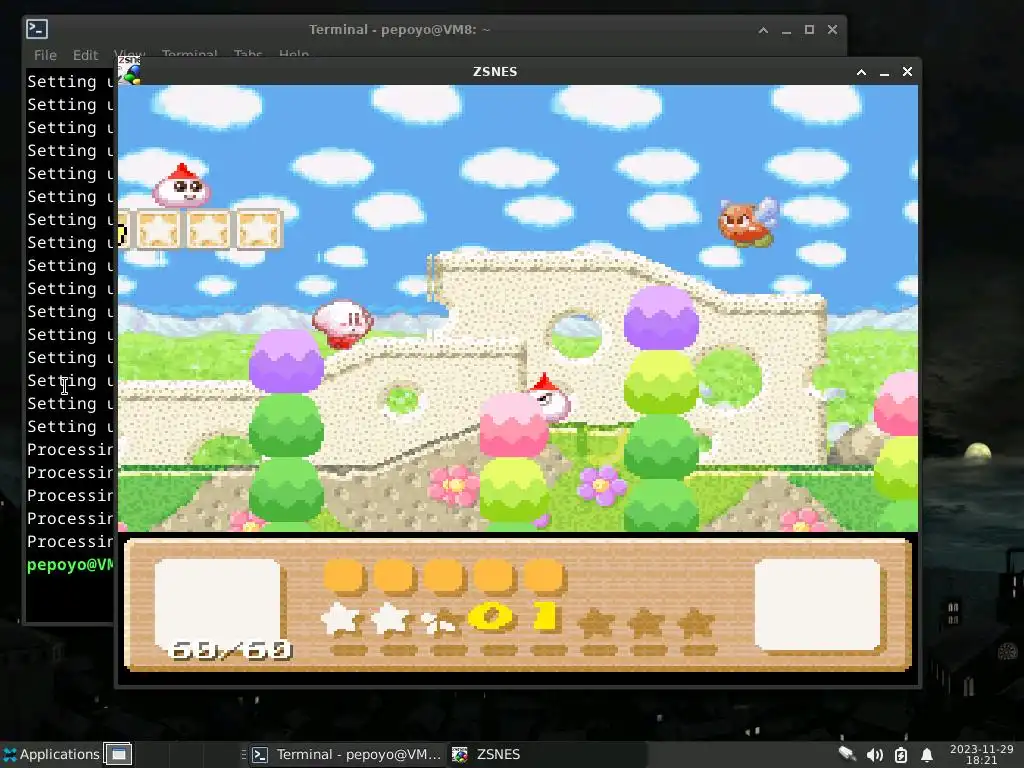Click Kirby character in the game
This screenshot has width=1024, height=768.
(x=342, y=323)
